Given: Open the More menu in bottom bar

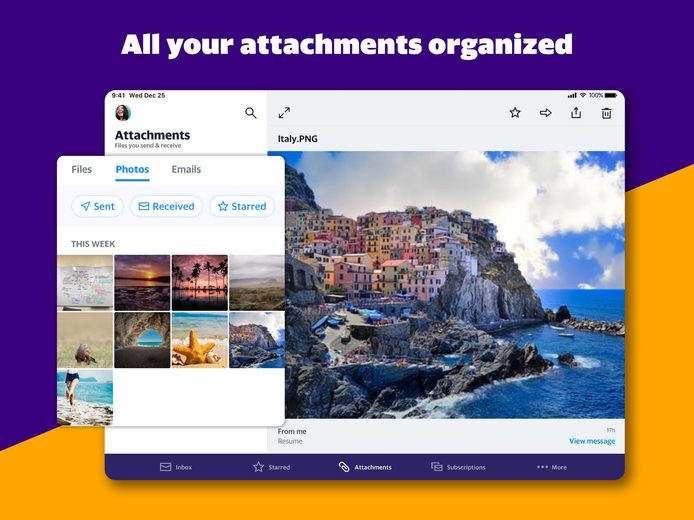Looking at the screenshot, I should pos(551,467).
